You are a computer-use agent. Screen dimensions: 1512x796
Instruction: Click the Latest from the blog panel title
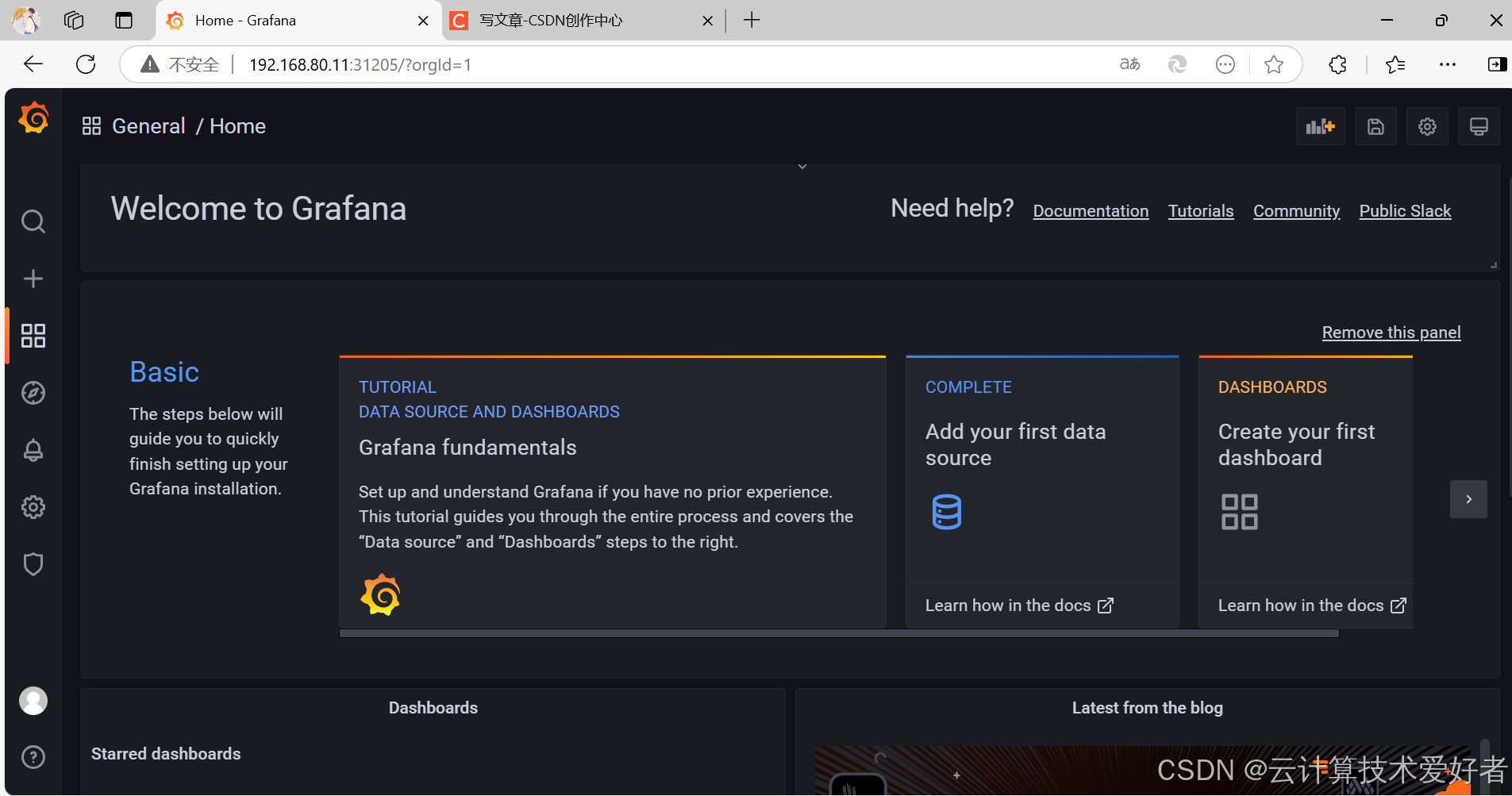coord(1147,708)
